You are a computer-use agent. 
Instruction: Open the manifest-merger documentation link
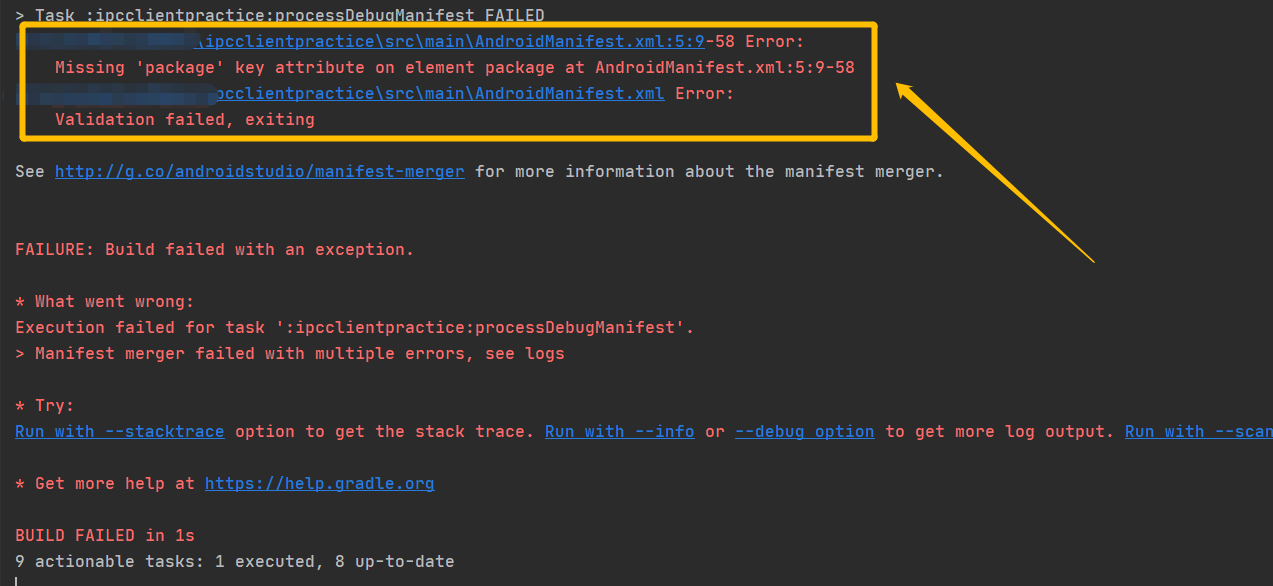(260, 172)
